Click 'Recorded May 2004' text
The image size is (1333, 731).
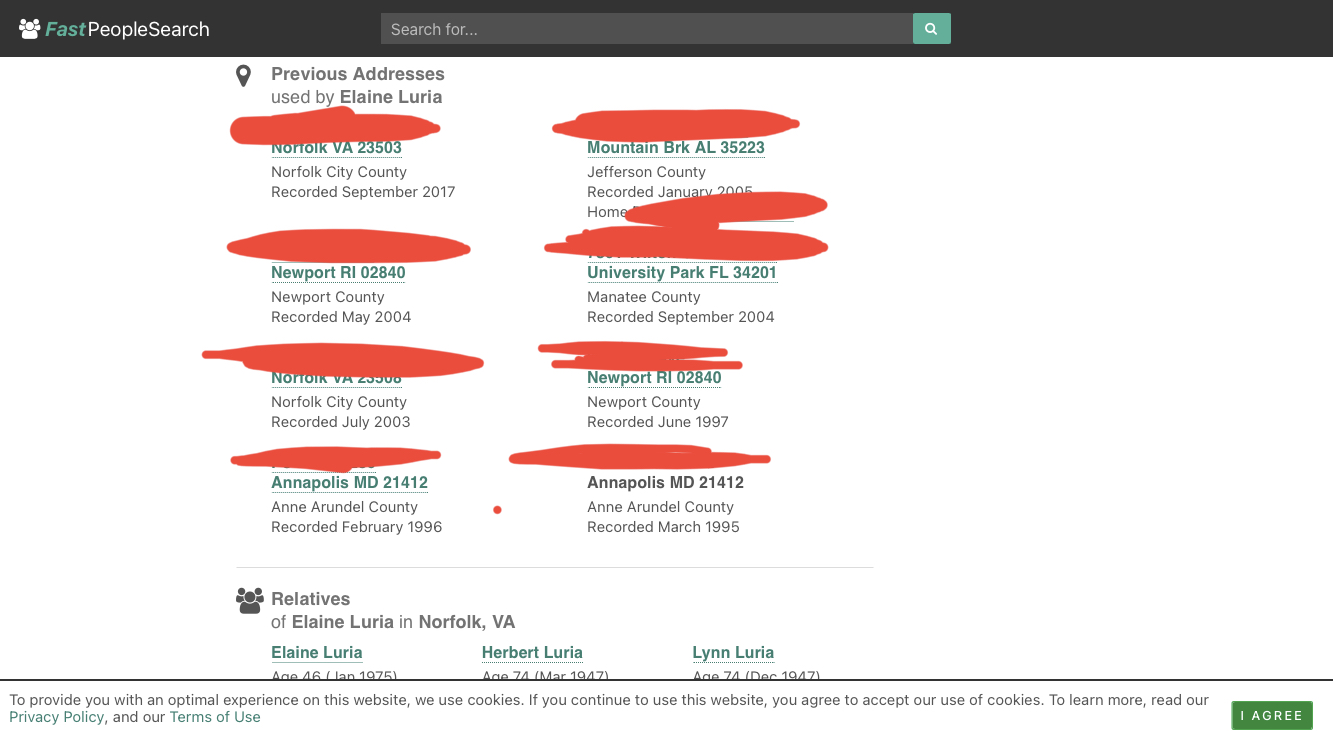[x=341, y=317]
